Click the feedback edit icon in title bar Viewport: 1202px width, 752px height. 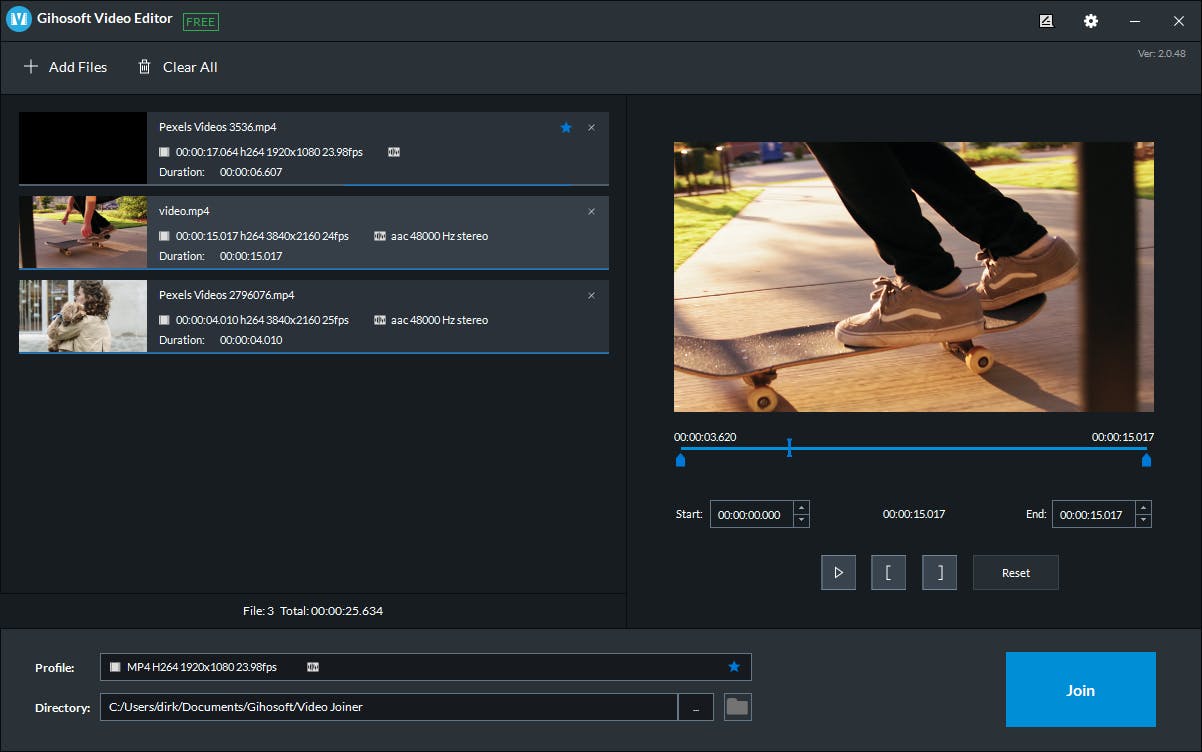coord(1046,21)
